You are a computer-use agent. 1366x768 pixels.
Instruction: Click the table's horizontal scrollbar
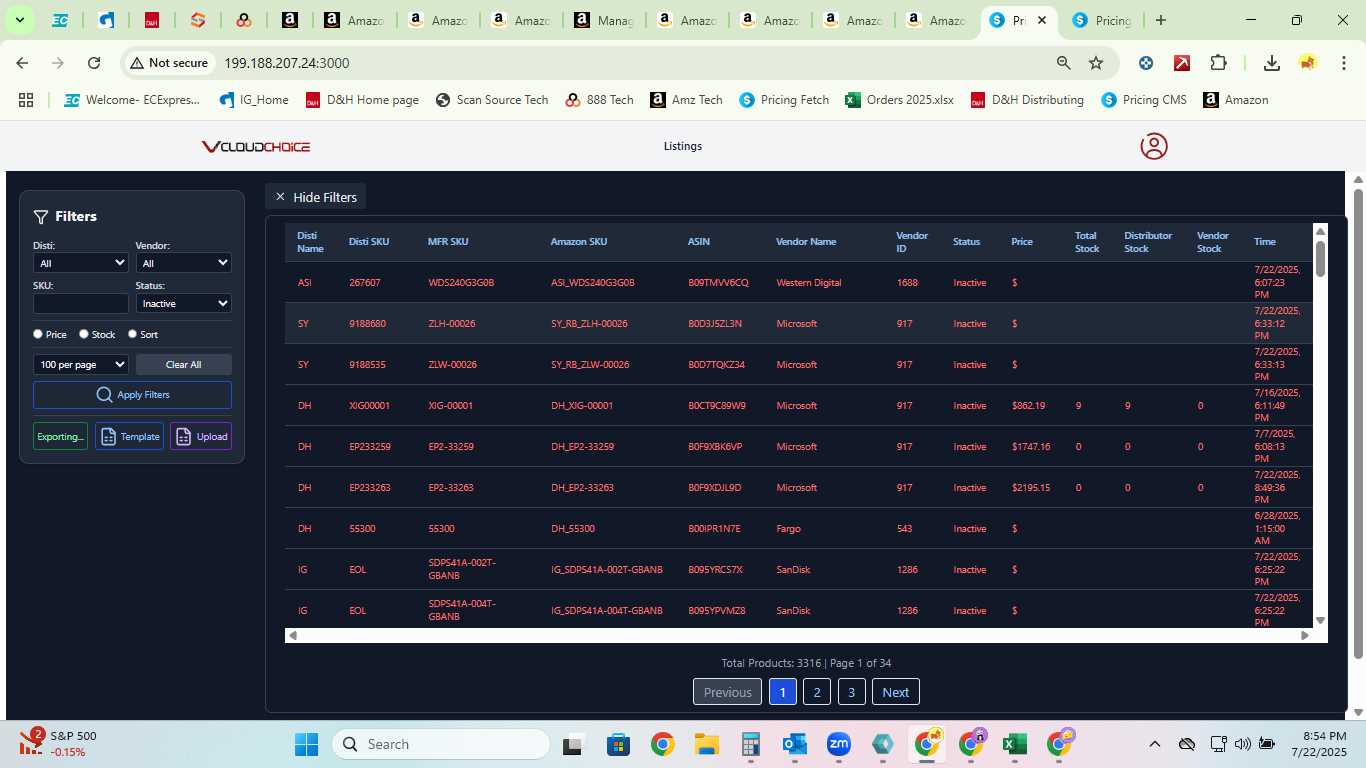pos(798,635)
